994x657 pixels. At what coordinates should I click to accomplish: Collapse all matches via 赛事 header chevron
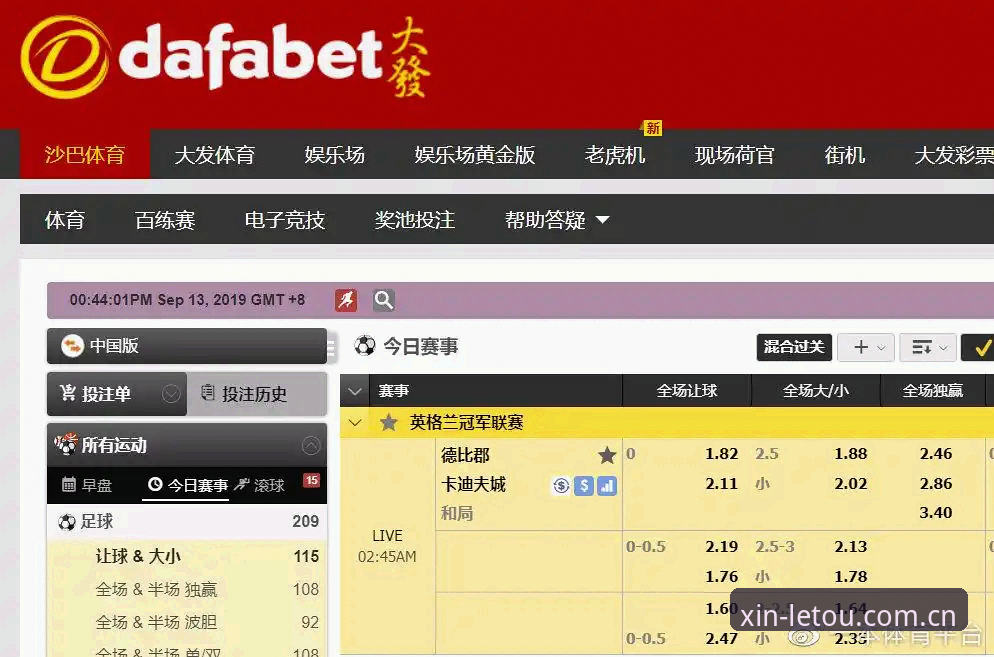(355, 391)
